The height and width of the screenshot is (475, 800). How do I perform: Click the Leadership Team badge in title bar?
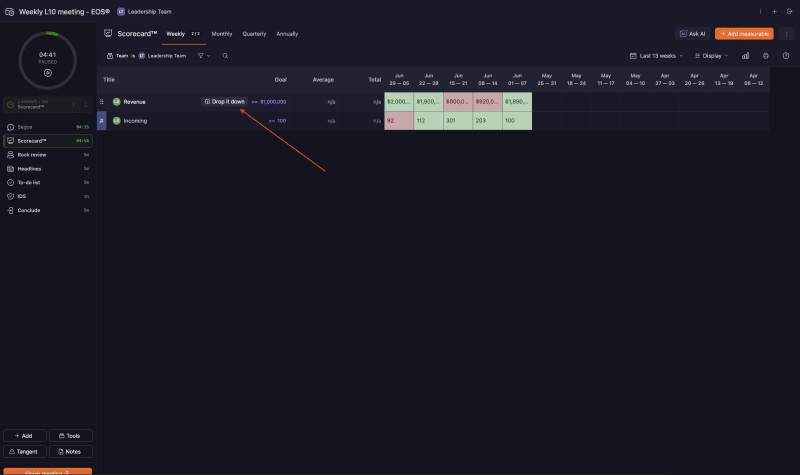tap(144, 11)
